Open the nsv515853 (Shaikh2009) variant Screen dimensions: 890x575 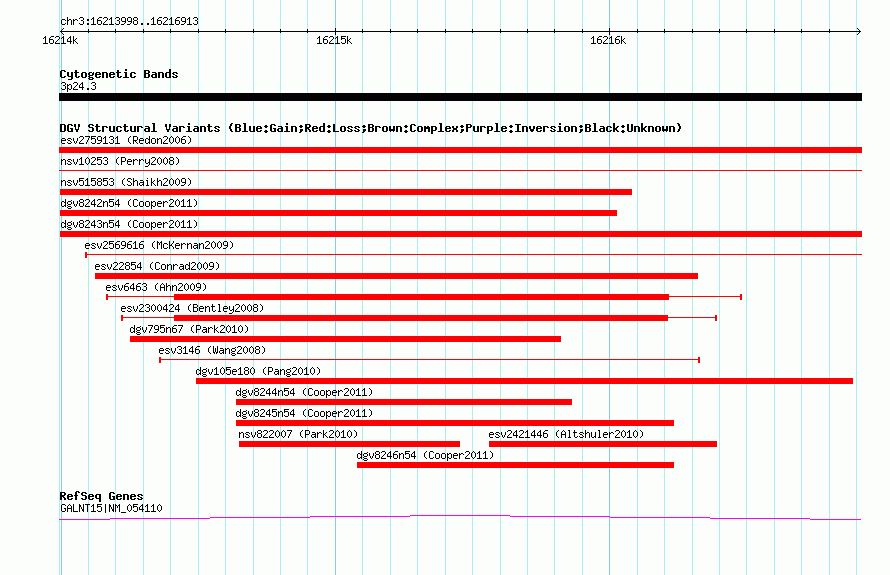pos(126,182)
